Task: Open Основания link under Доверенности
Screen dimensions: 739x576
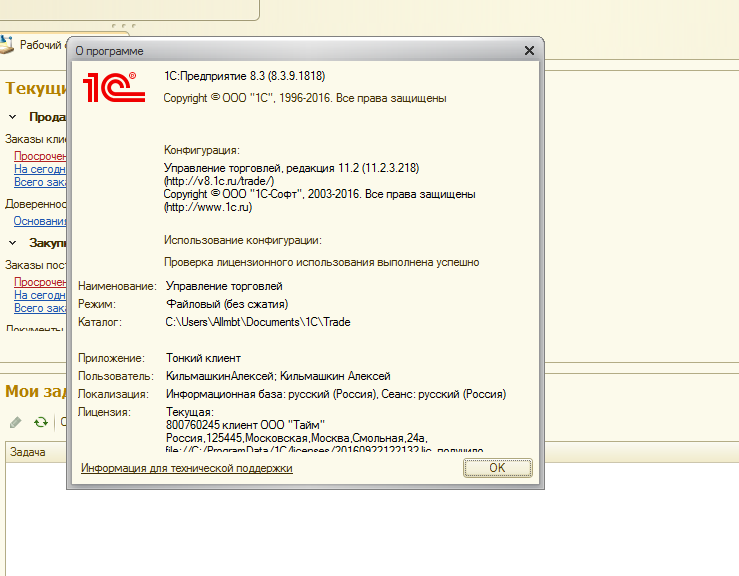Action: click(40, 221)
